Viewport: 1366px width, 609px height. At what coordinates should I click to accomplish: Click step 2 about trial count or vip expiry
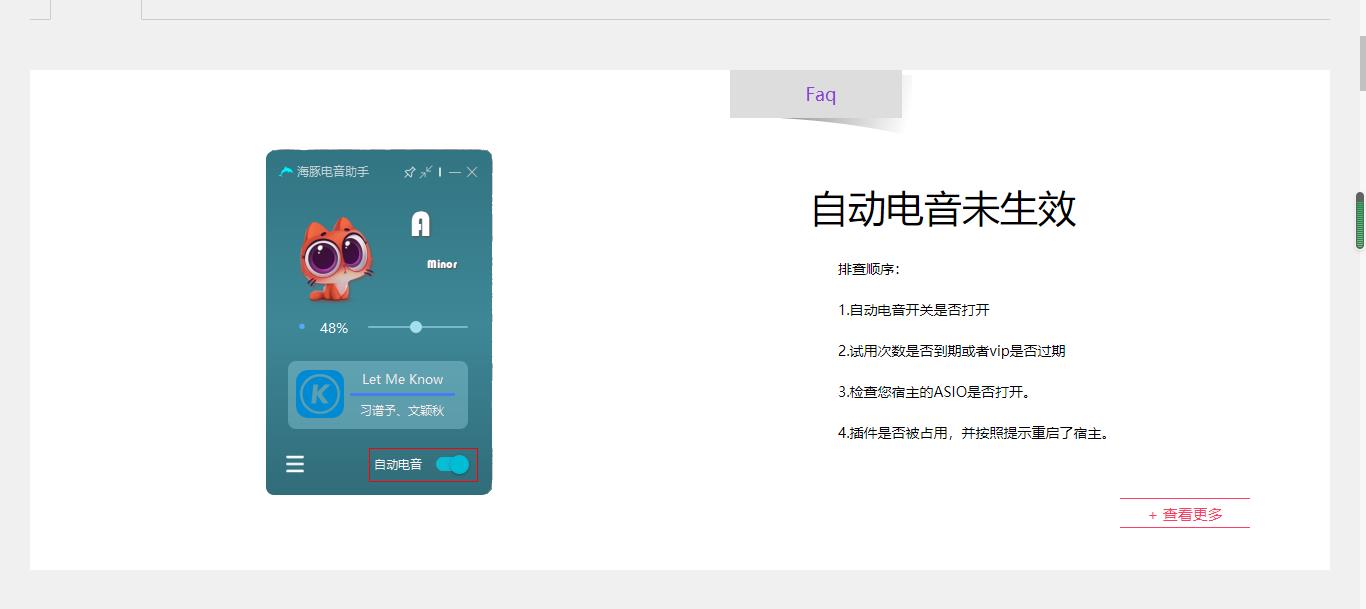(x=952, y=351)
